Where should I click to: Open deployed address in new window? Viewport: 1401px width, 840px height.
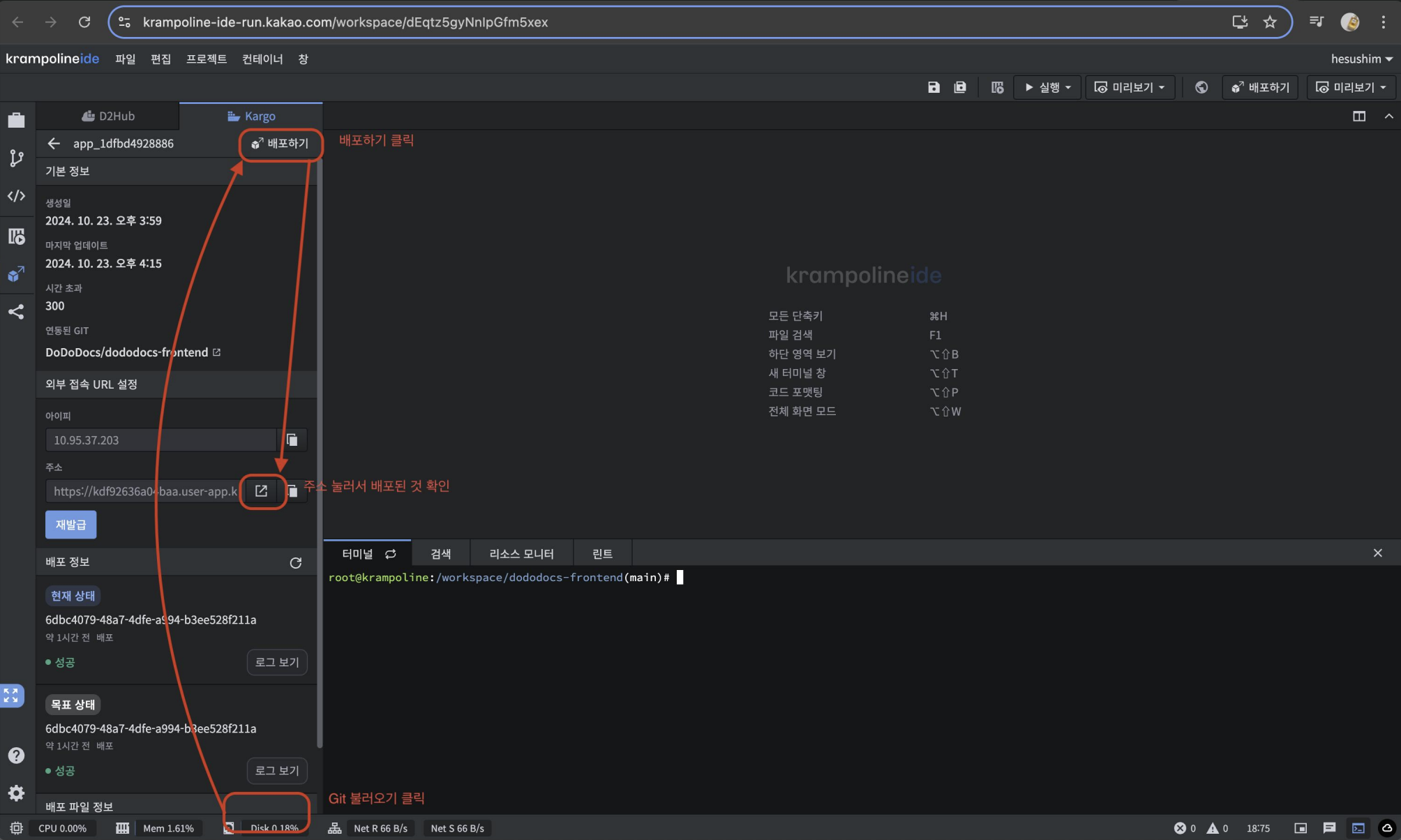[262, 491]
